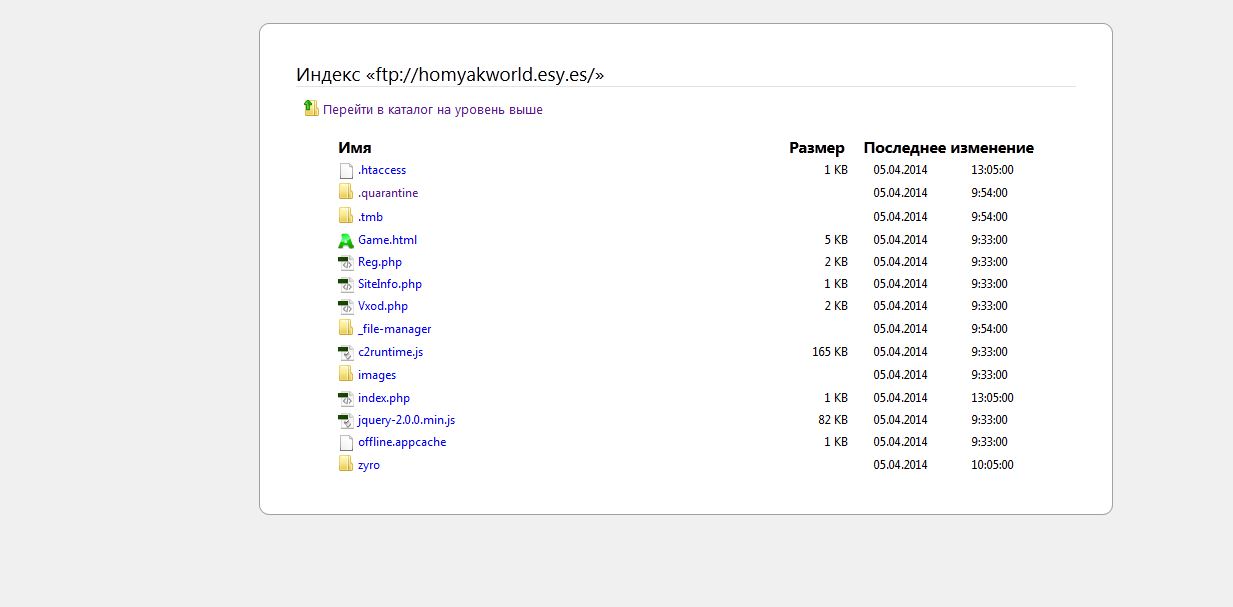Image resolution: width=1233 pixels, height=607 pixels.
Task: Click the _file-manager folder icon
Action: coord(346,328)
